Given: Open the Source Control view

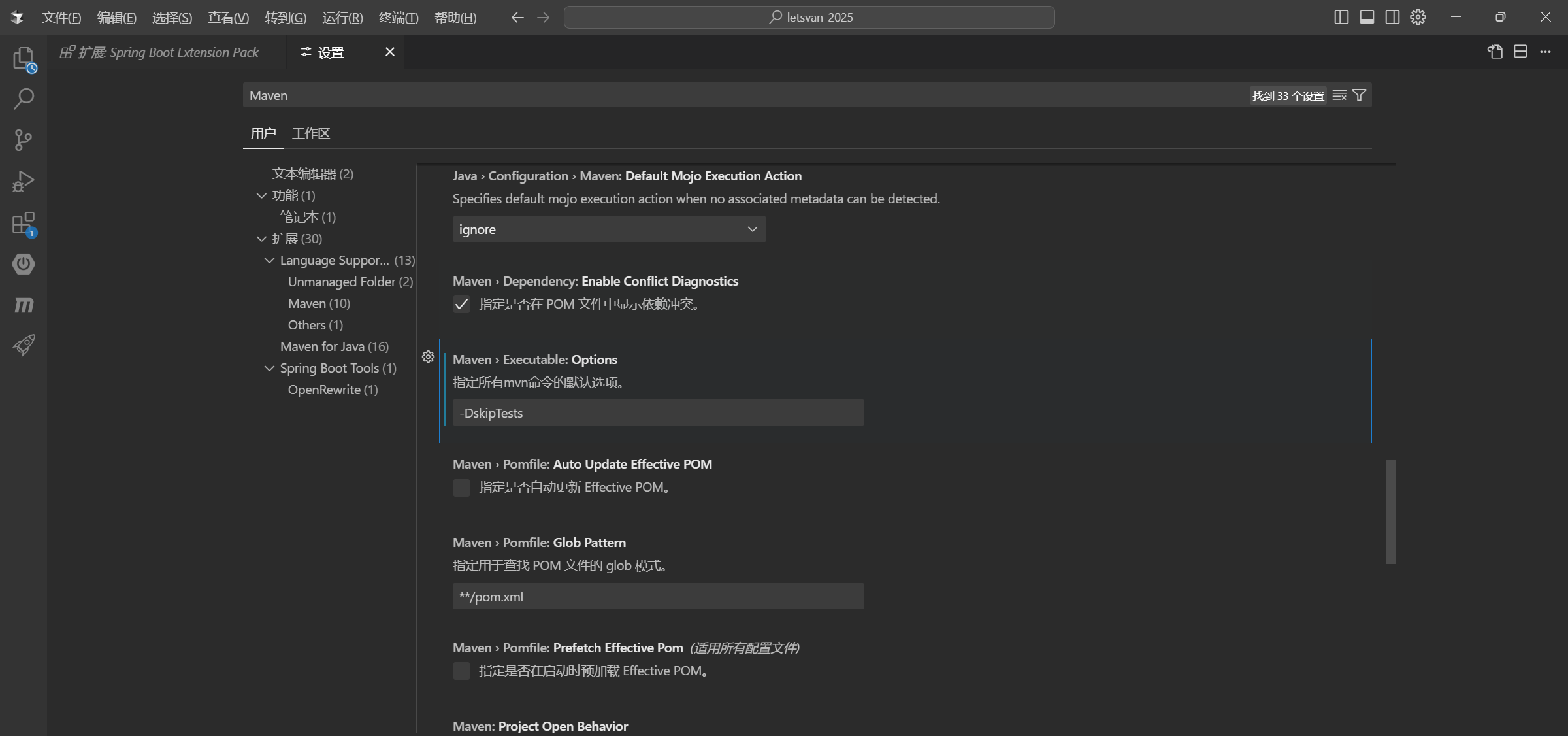Looking at the screenshot, I should click(24, 140).
